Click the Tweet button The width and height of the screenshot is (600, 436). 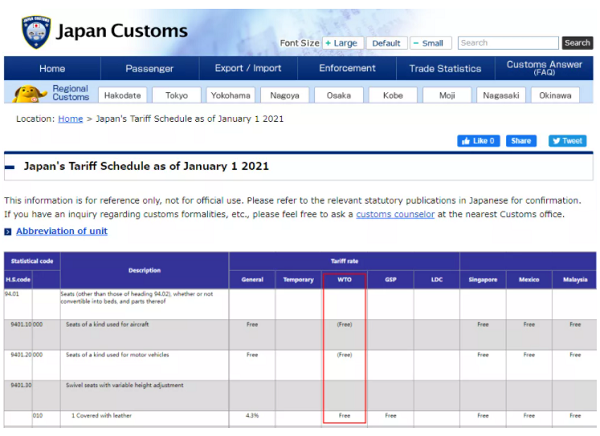coord(567,141)
